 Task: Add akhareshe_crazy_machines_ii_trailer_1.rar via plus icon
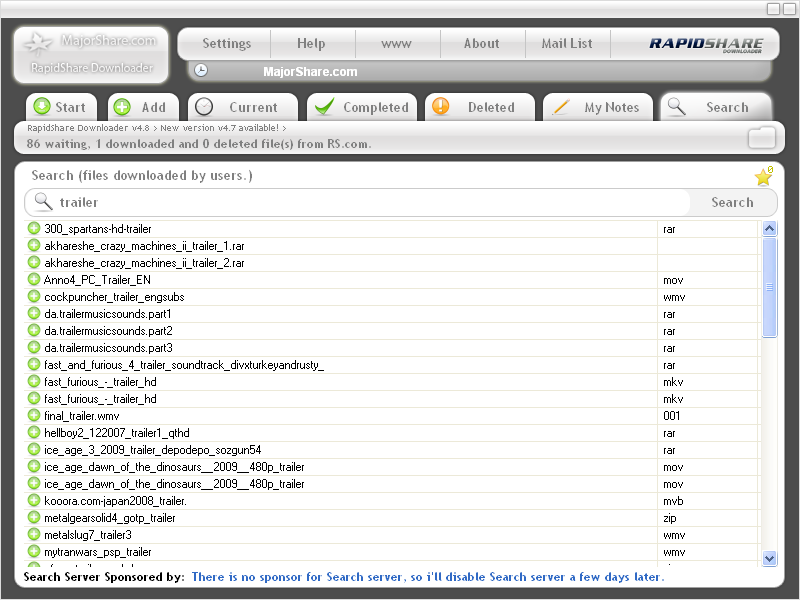click(34, 245)
